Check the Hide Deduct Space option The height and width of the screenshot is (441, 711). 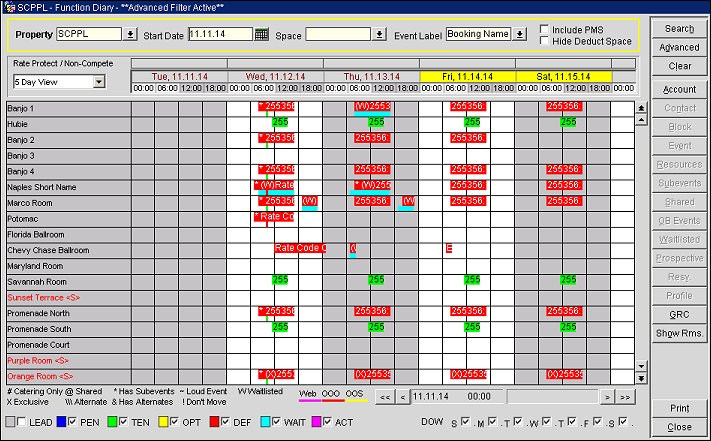point(544,41)
